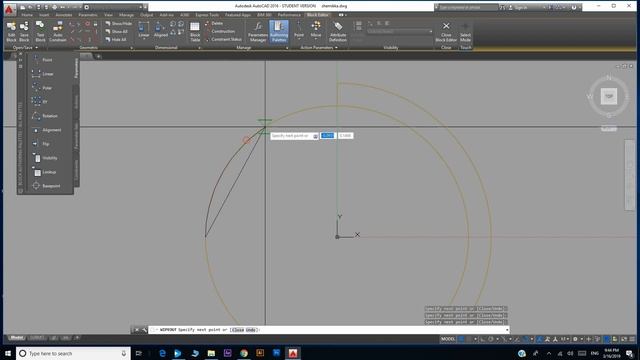
Task: Click the ViewCube TOP face
Action: 609,97
